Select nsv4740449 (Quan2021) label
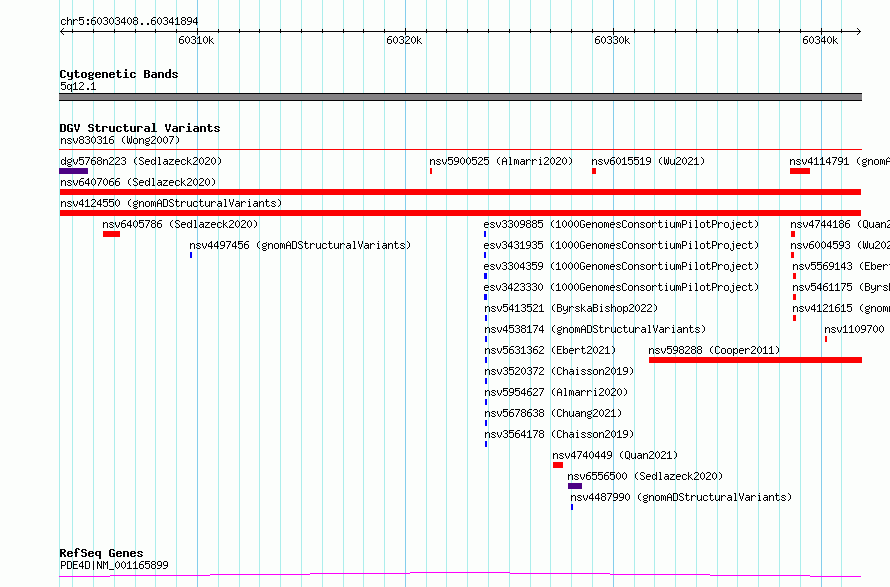The image size is (890, 587). tap(615, 455)
